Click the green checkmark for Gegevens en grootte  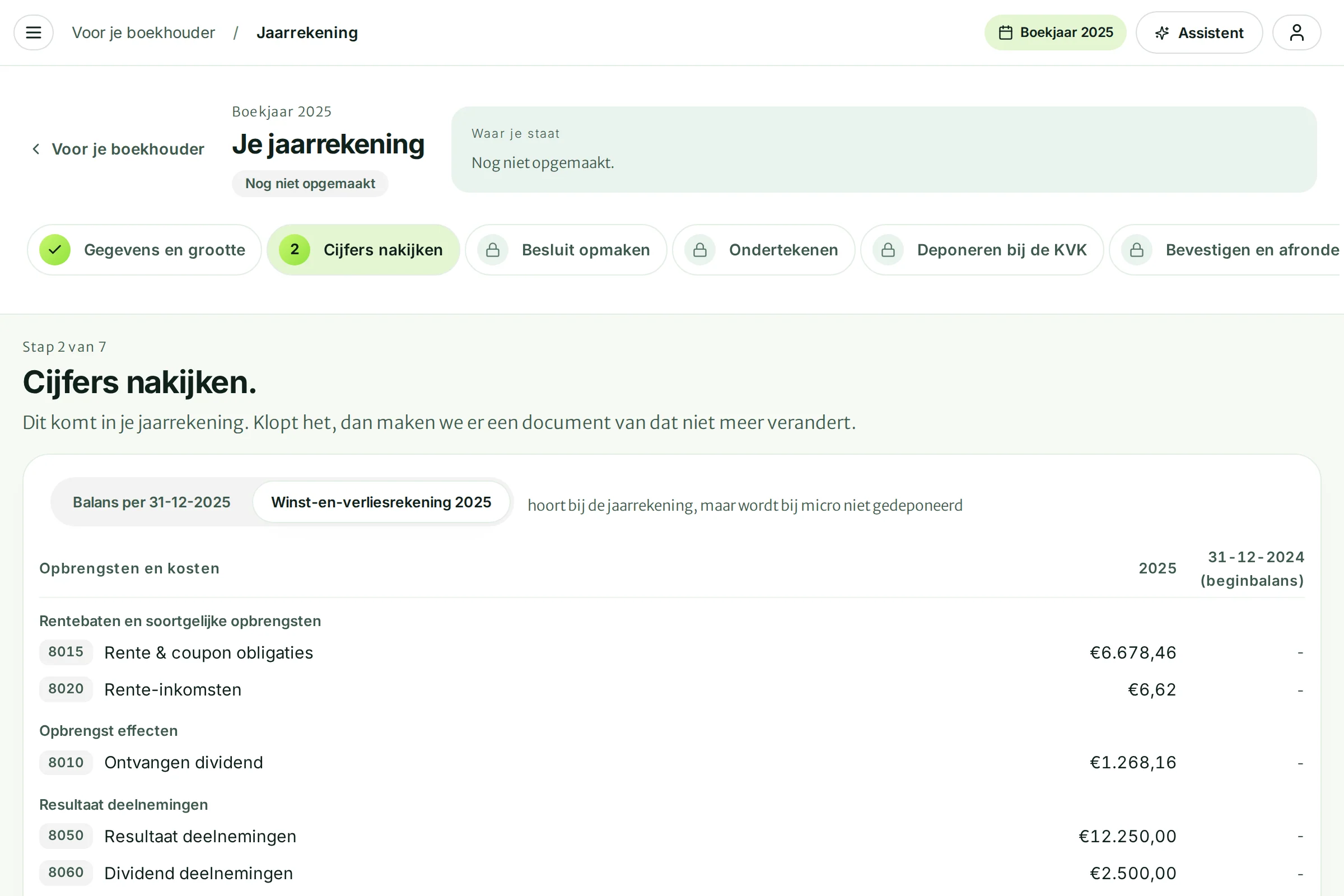tap(55, 250)
